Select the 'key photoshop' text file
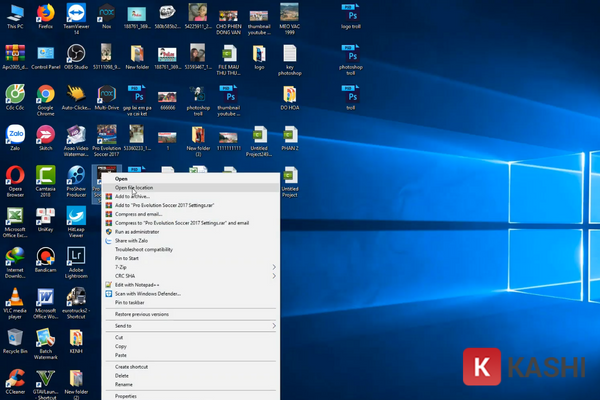Viewport: 600px width, 400px height. coord(289,56)
